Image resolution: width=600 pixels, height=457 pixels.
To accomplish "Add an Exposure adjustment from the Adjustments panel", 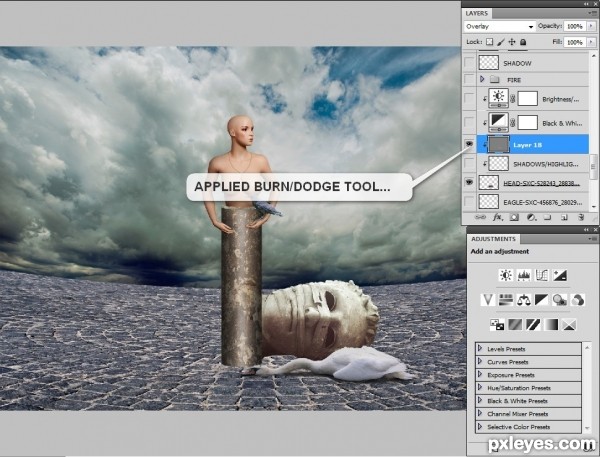I will click(560, 275).
